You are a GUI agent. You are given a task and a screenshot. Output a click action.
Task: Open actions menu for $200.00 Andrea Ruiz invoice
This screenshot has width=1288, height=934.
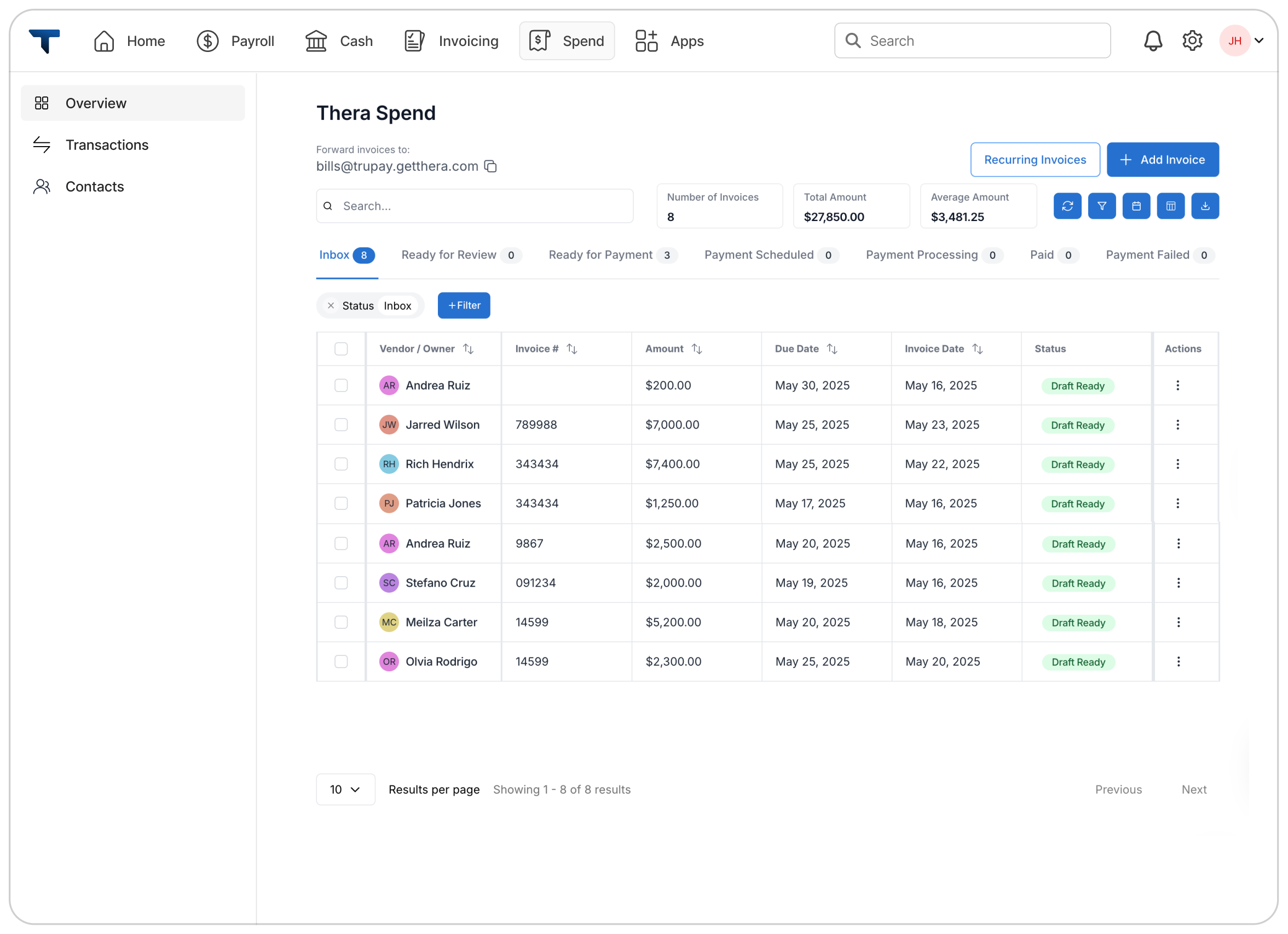[x=1178, y=386]
